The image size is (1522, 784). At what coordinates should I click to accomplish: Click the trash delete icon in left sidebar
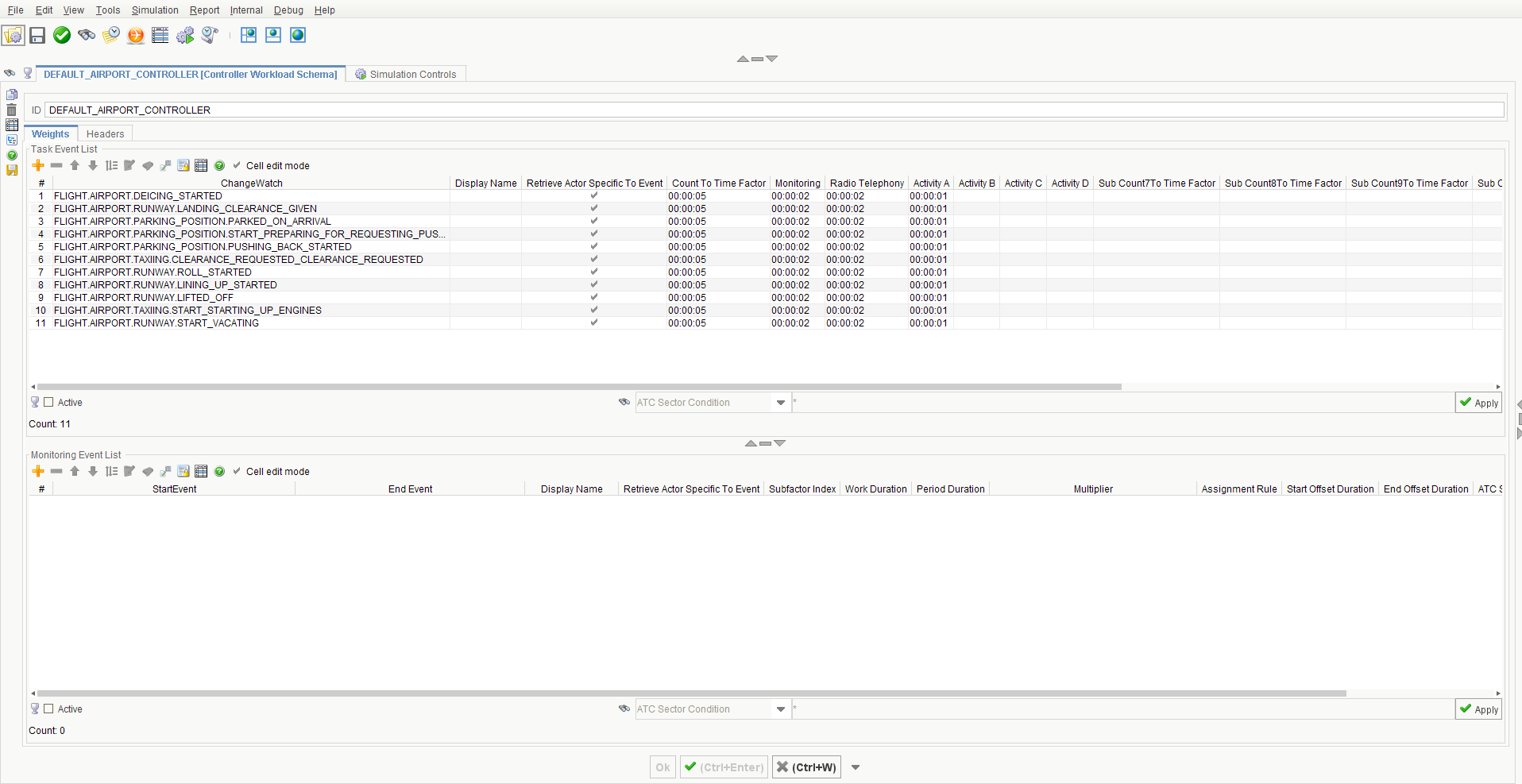click(x=12, y=110)
